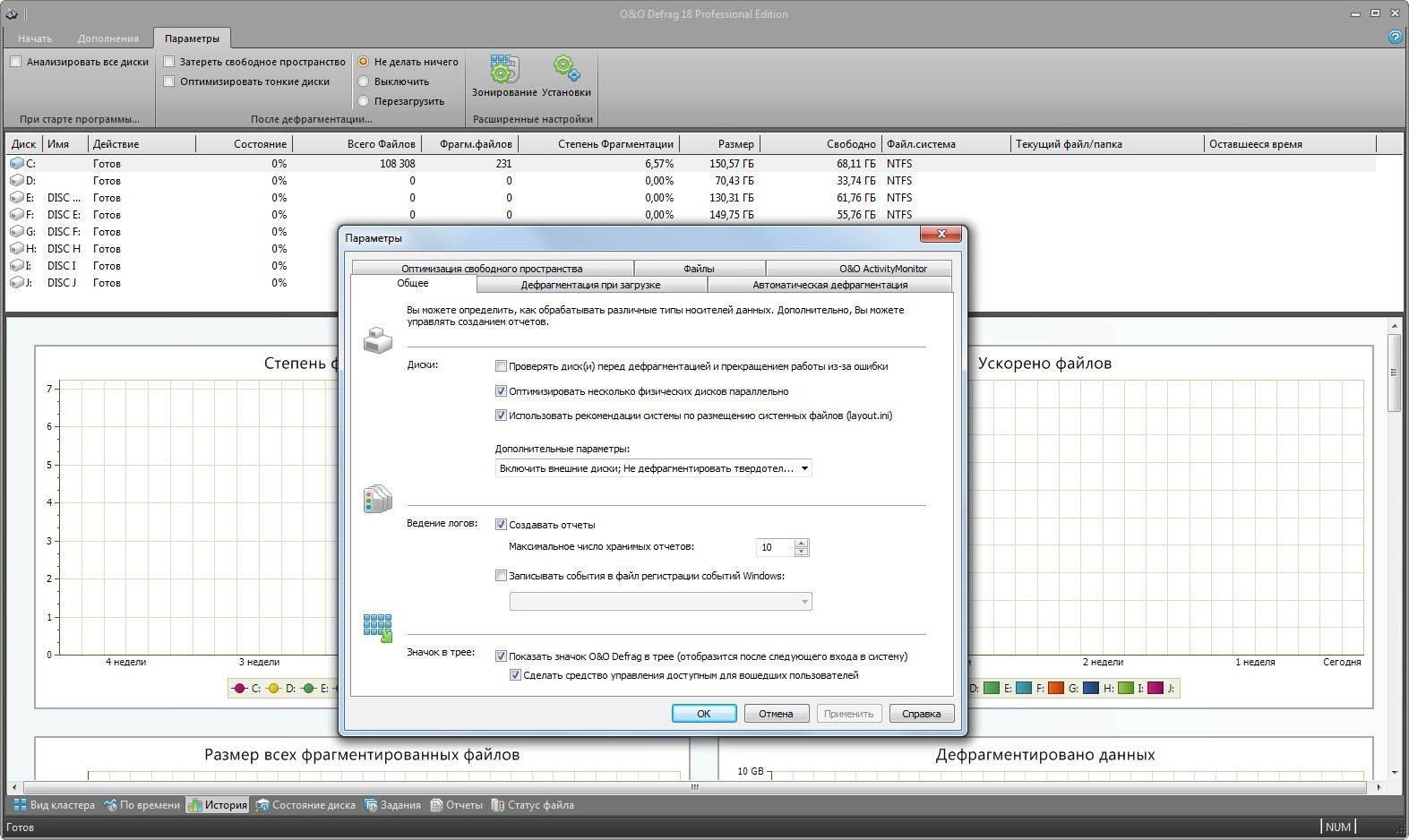Image resolution: width=1409 pixels, height=840 pixels.
Task: Click the disks section icon in dialog
Action: click(377, 341)
